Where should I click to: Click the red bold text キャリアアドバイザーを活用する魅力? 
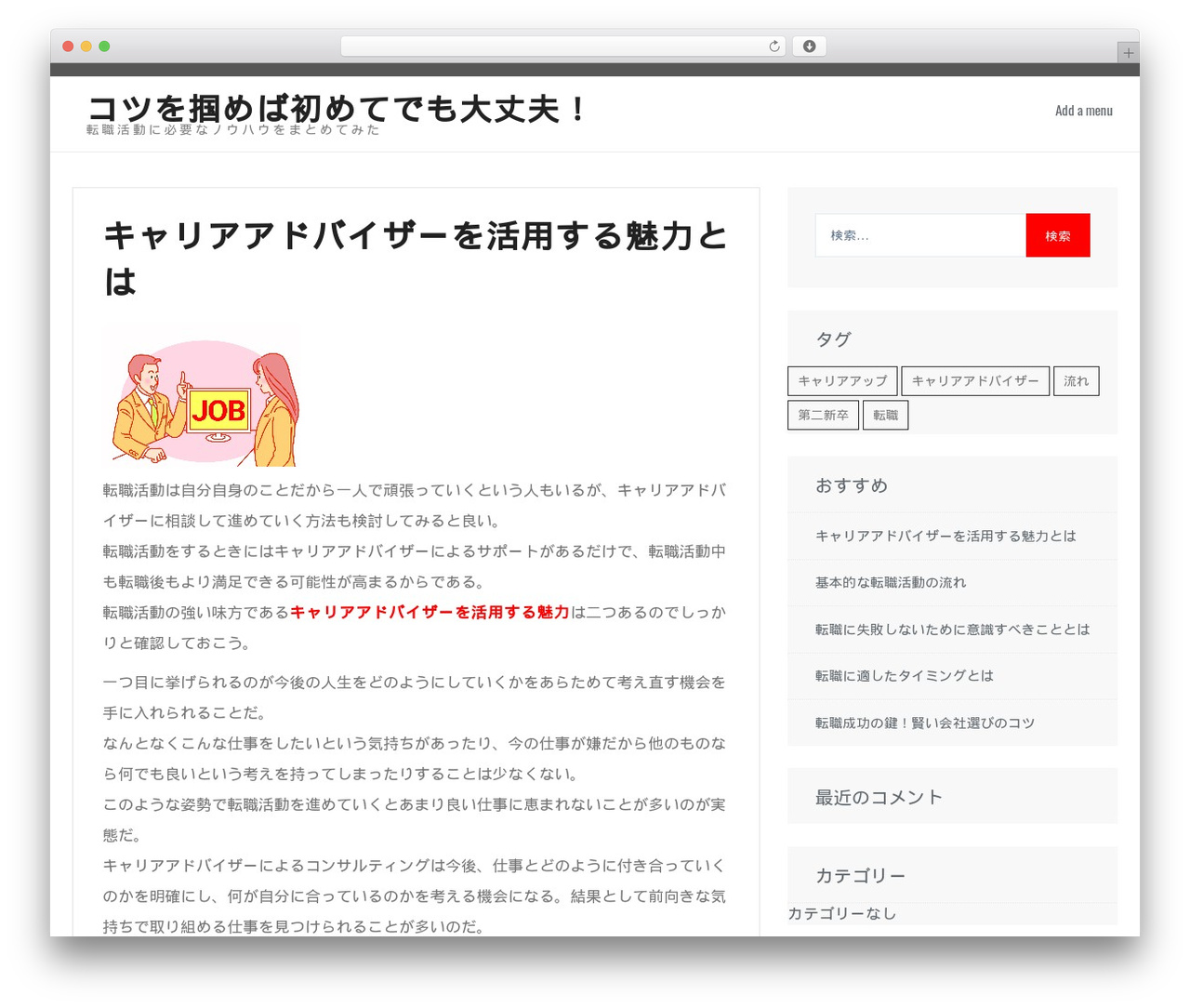430,613
